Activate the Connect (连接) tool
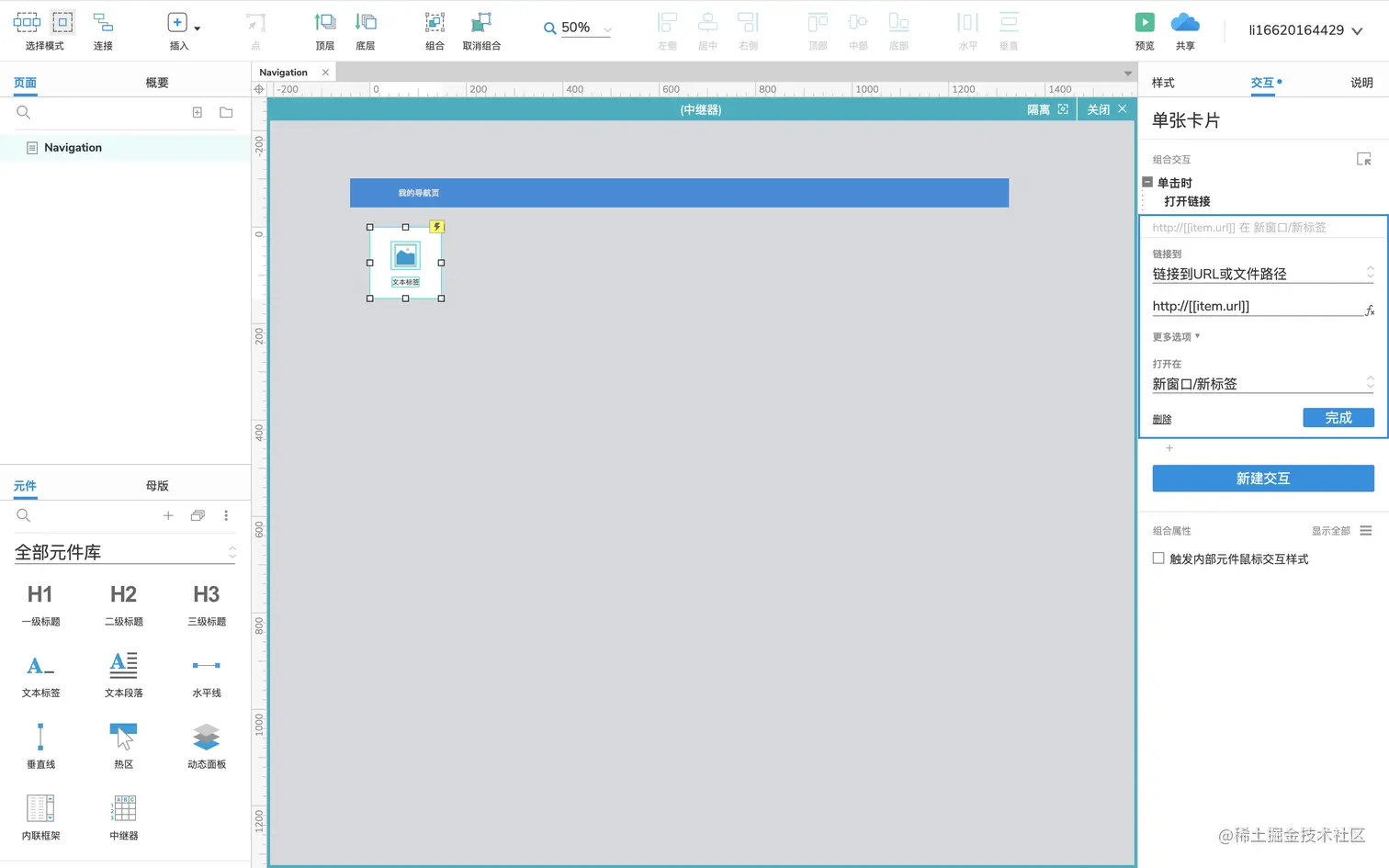 point(103,30)
